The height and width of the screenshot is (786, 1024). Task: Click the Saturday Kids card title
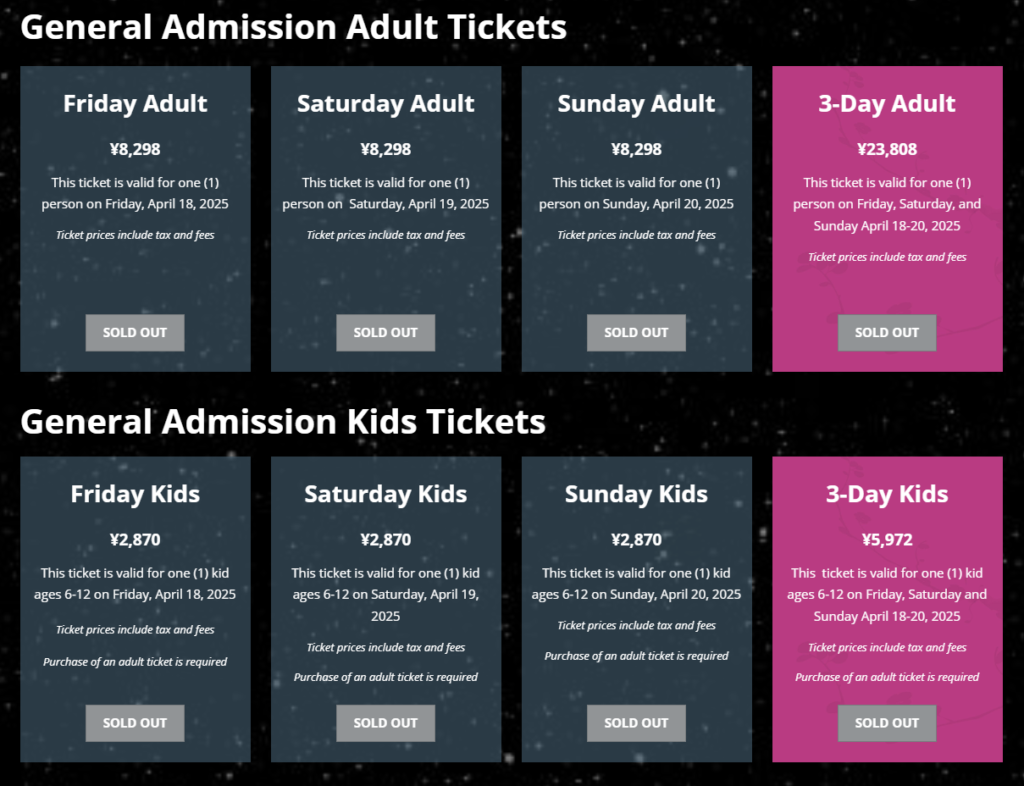(x=386, y=494)
